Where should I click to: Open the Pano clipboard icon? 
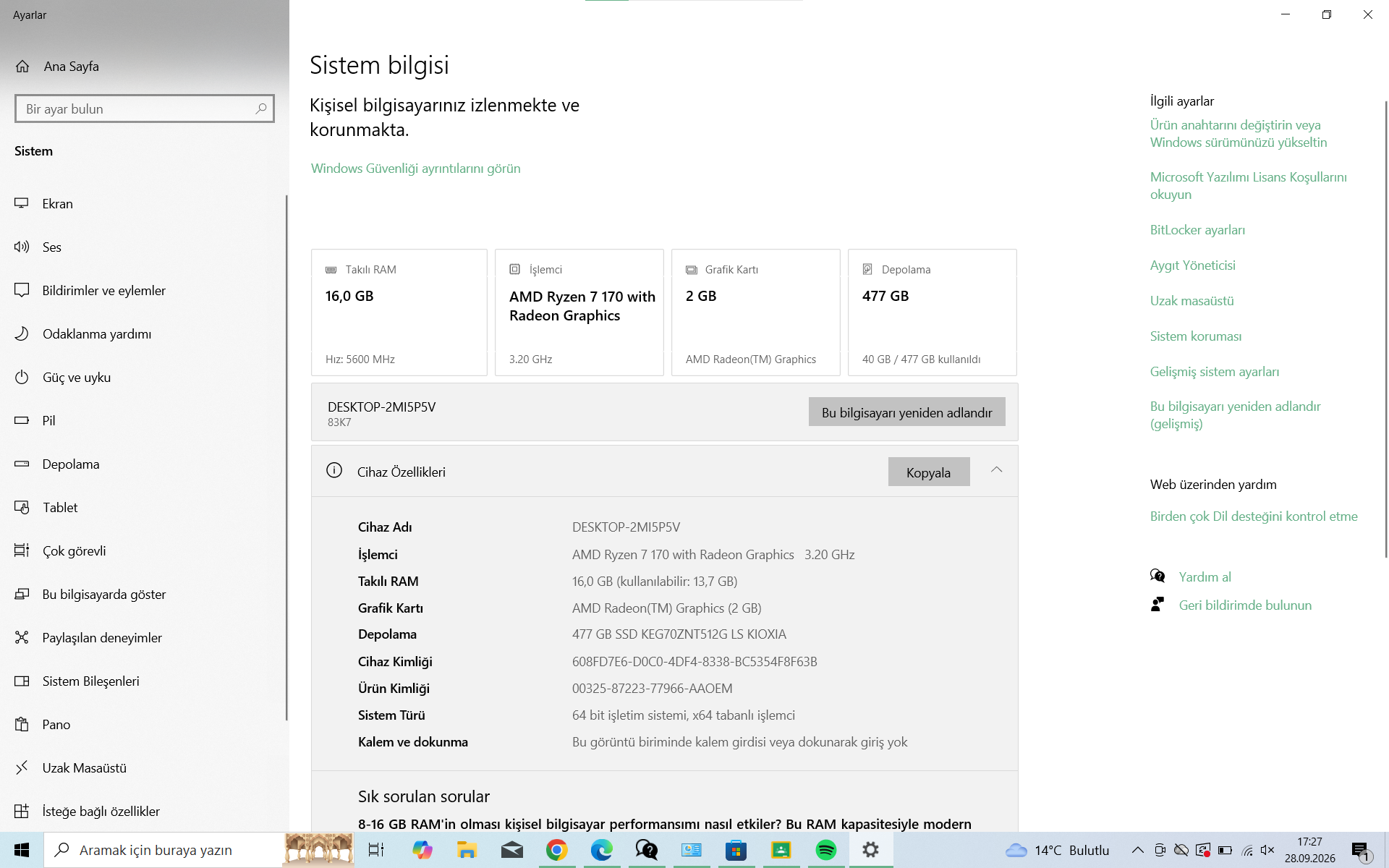pyautogui.click(x=22, y=724)
